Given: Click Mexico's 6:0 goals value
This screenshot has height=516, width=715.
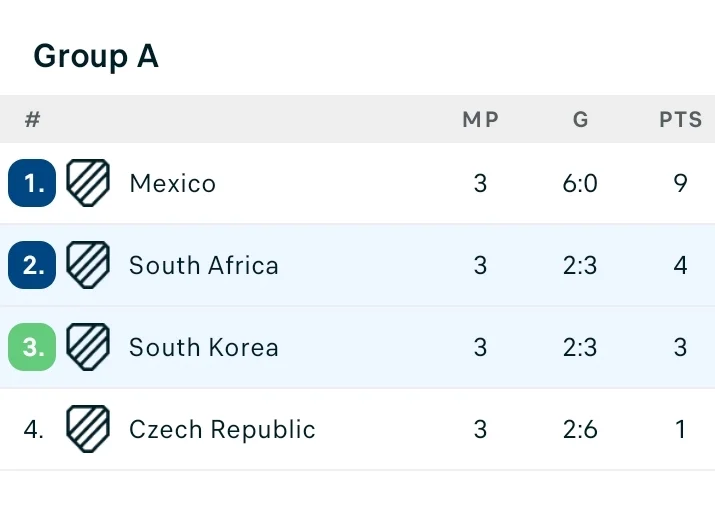Looking at the screenshot, I should 580,183.
